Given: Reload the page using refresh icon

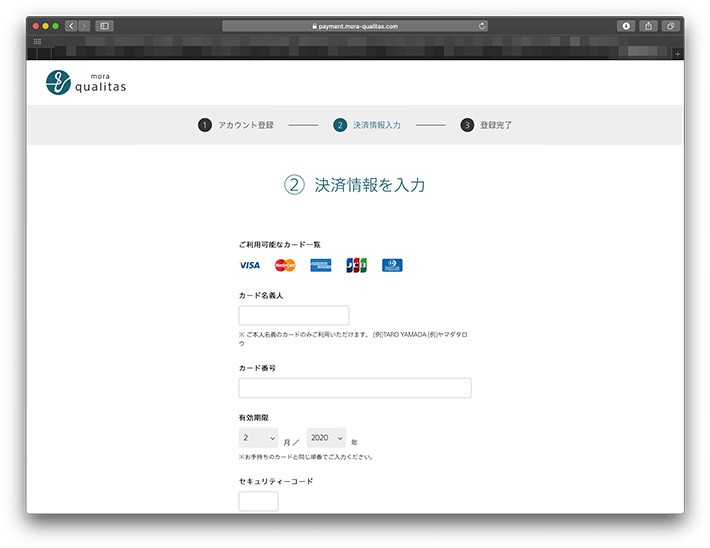Looking at the screenshot, I should point(482,26).
